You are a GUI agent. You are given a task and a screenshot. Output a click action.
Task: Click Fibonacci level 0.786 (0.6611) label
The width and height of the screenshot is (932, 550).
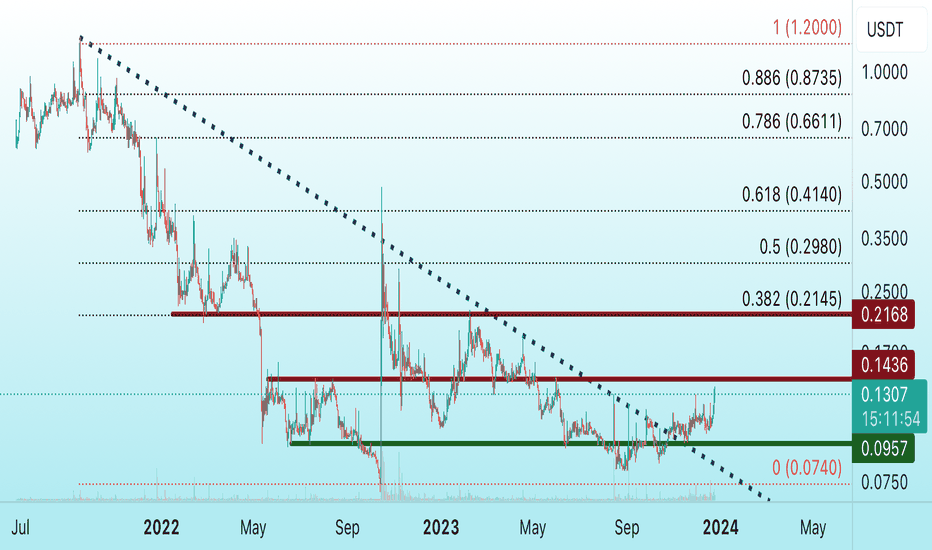click(x=792, y=122)
